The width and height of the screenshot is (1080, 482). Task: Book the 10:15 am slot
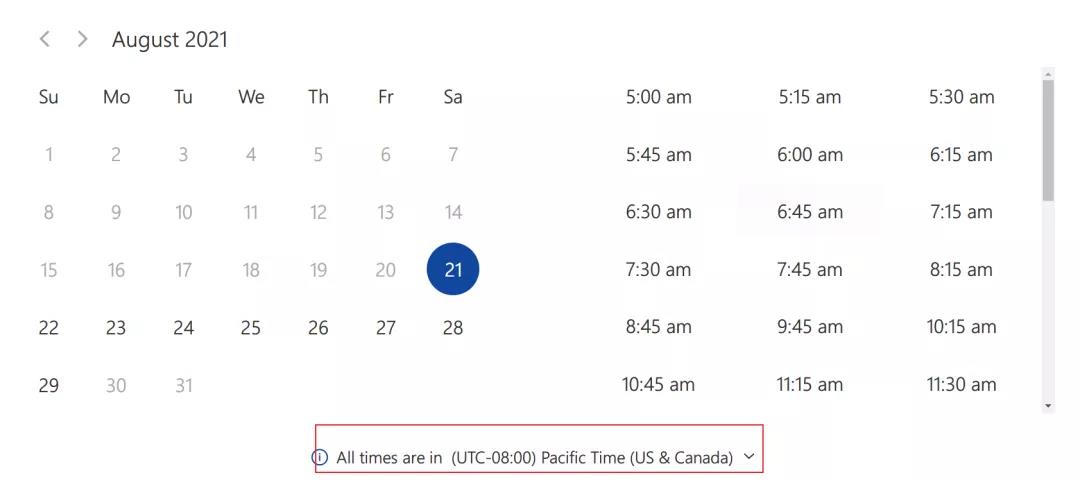pos(962,326)
